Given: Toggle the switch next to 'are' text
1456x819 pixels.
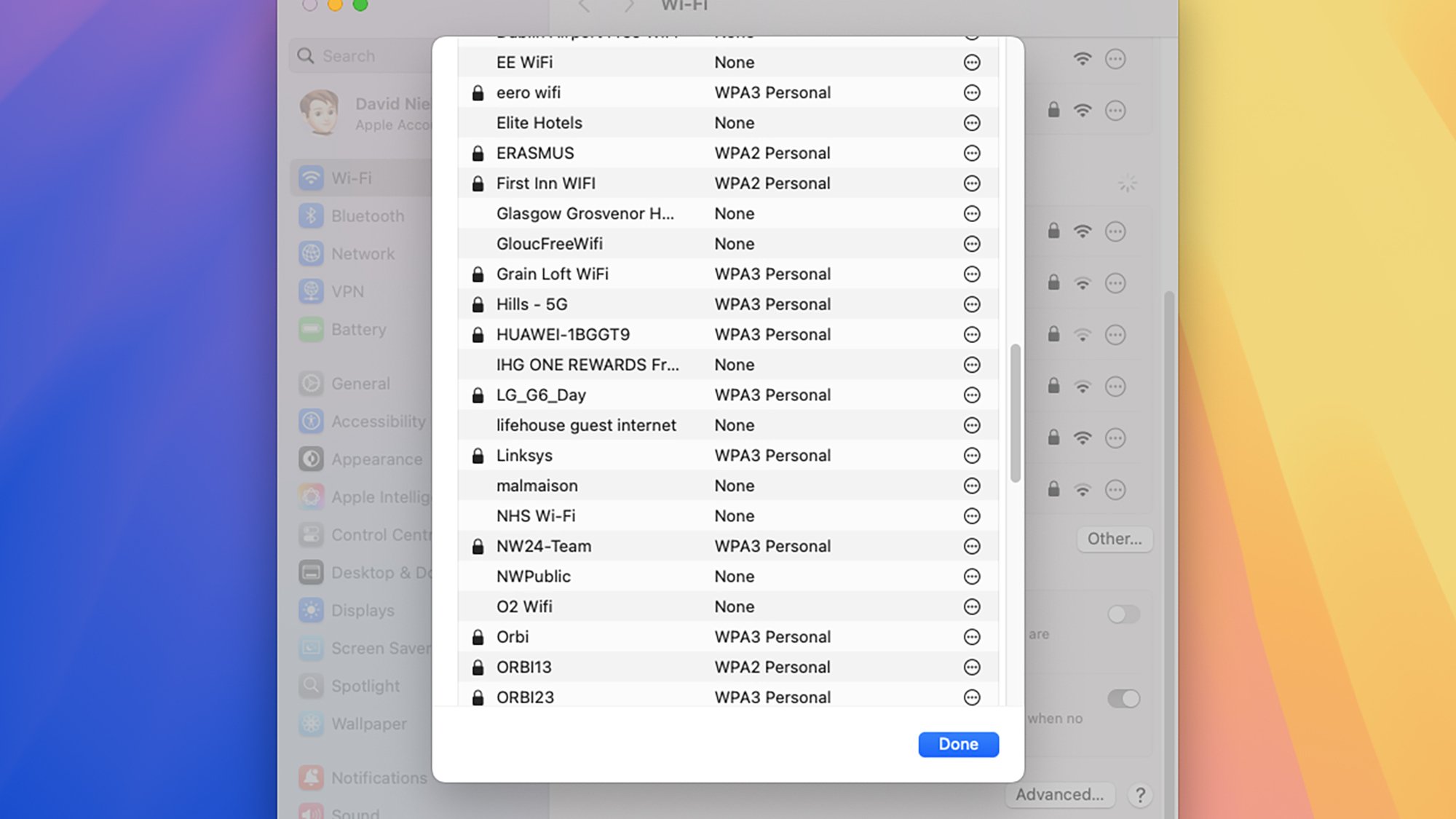Looking at the screenshot, I should [1123, 614].
